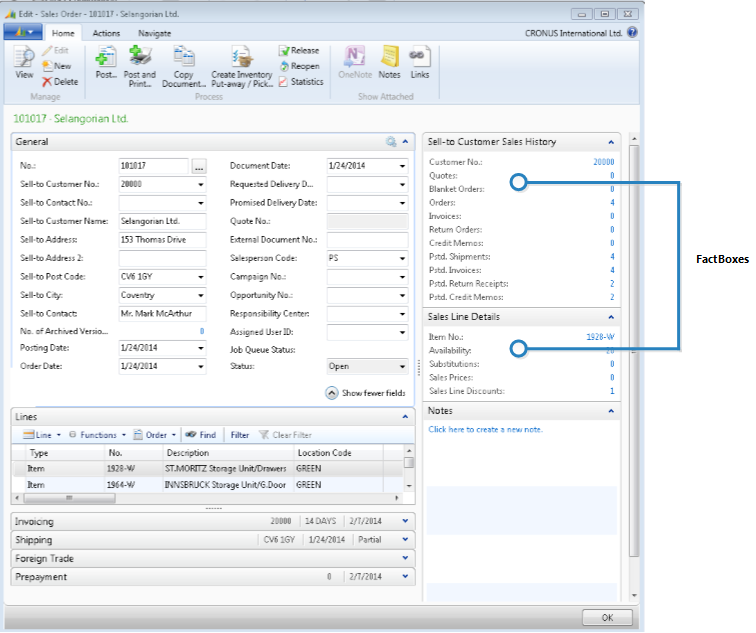Click the Post icon in ribbon

coord(106,59)
